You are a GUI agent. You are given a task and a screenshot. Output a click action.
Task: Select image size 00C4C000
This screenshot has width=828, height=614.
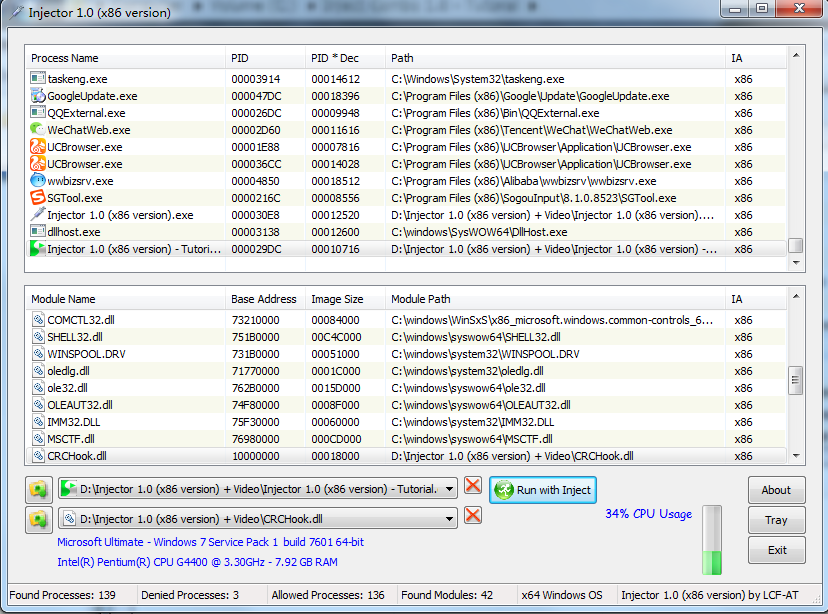click(x=336, y=337)
